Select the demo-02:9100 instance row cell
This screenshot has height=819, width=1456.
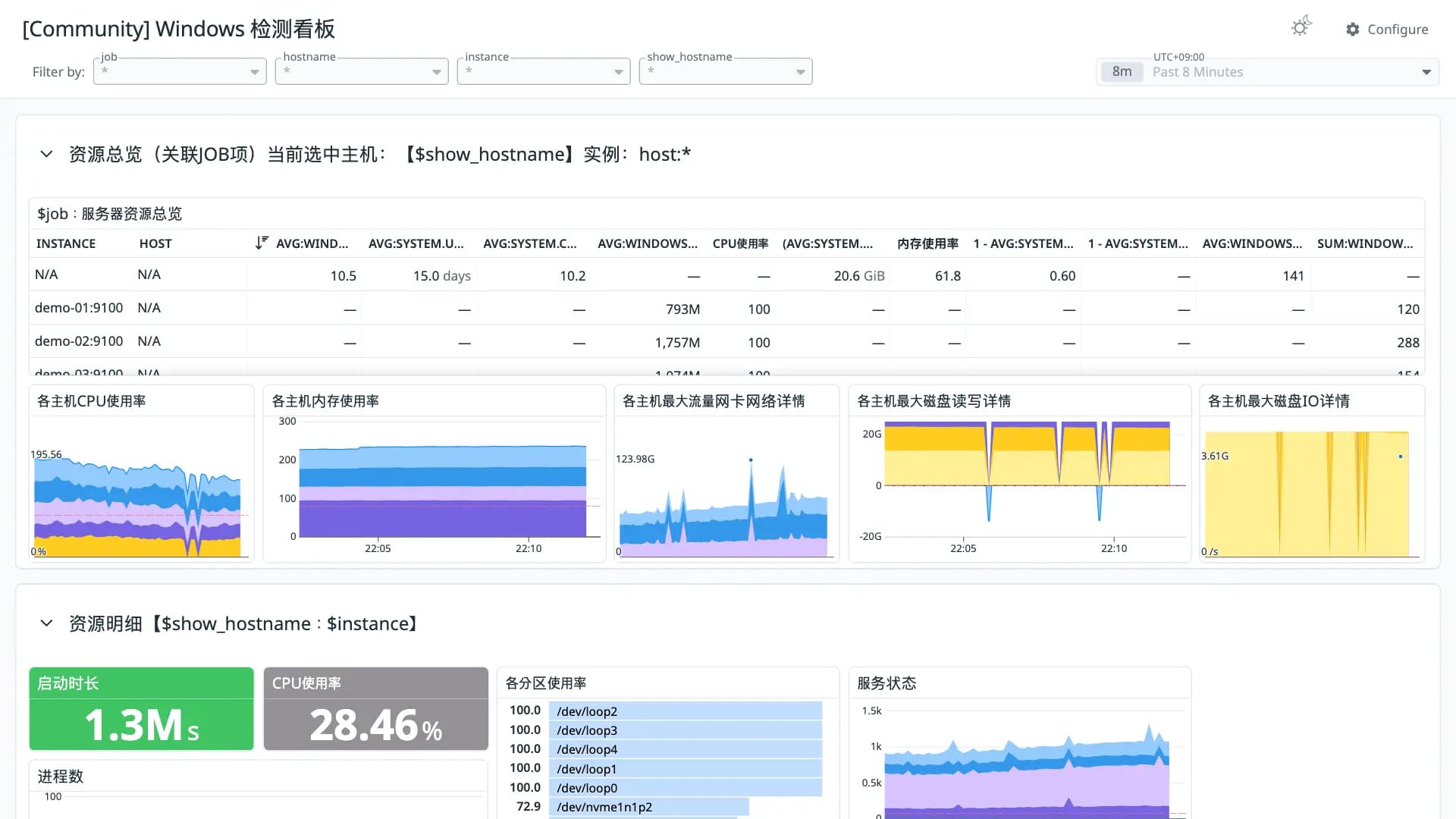[x=79, y=341]
